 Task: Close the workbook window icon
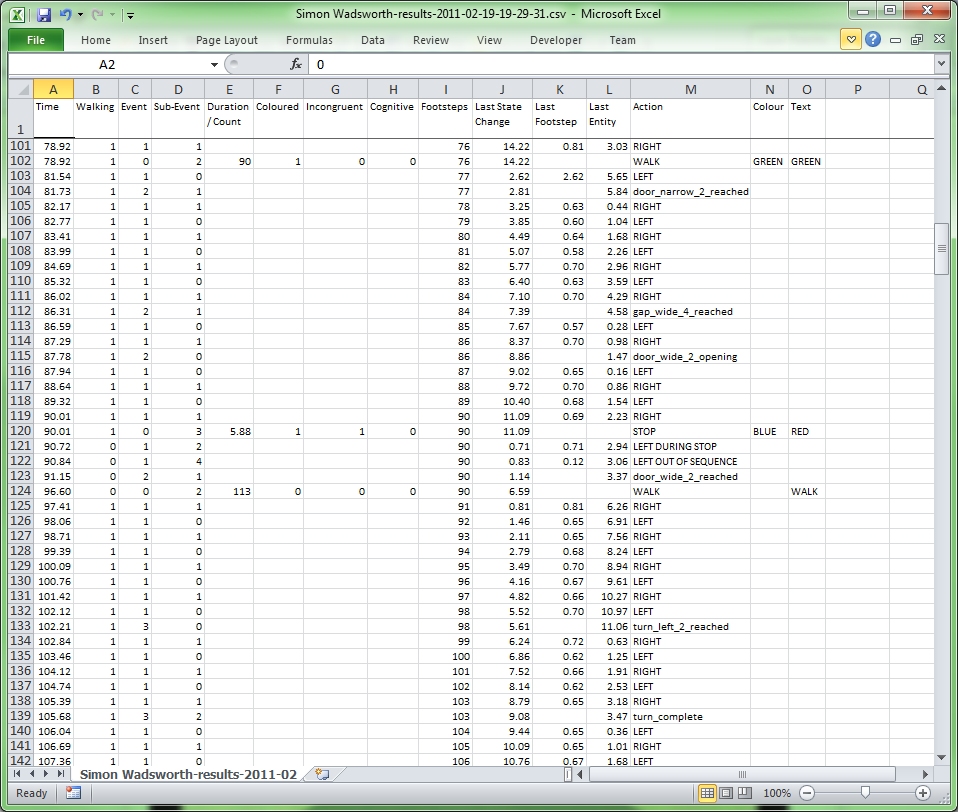(x=940, y=39)
